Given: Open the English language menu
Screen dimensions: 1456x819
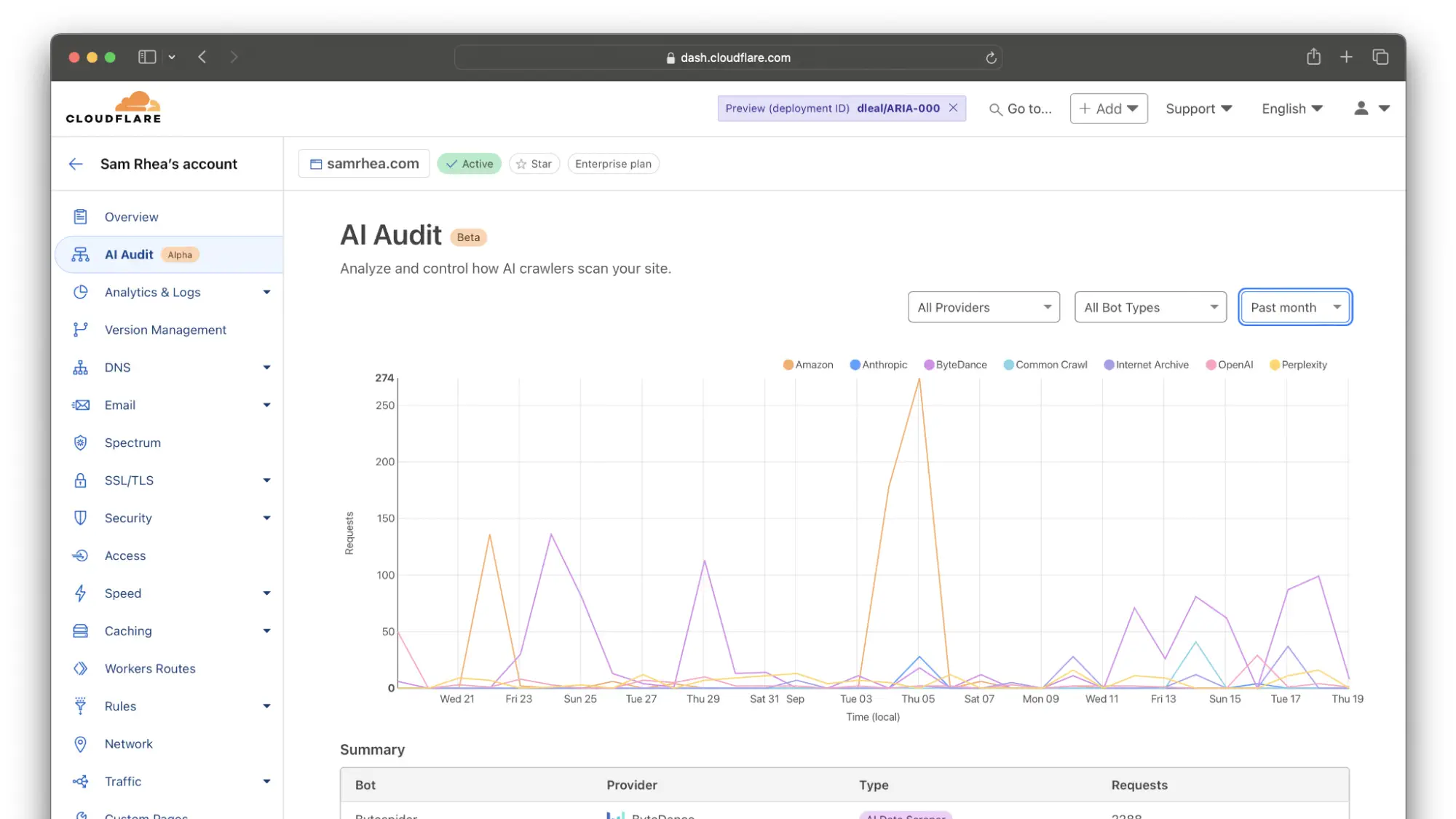Looking at the screenshot, I should point(1291,108).
